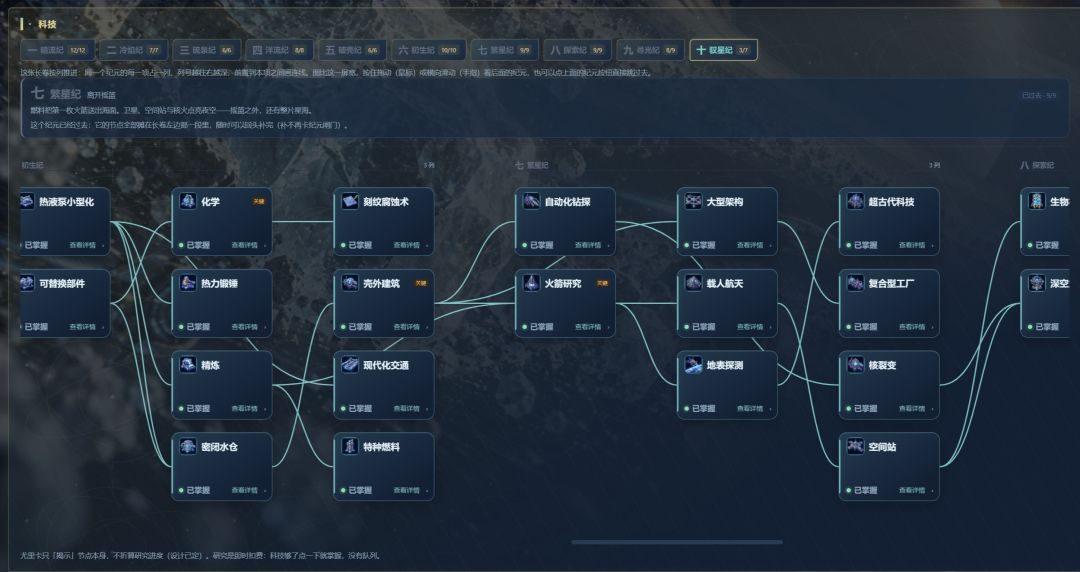Click the 超古代科技 node icon
This screenshot has width=1080, height=572.
[855, 201]
